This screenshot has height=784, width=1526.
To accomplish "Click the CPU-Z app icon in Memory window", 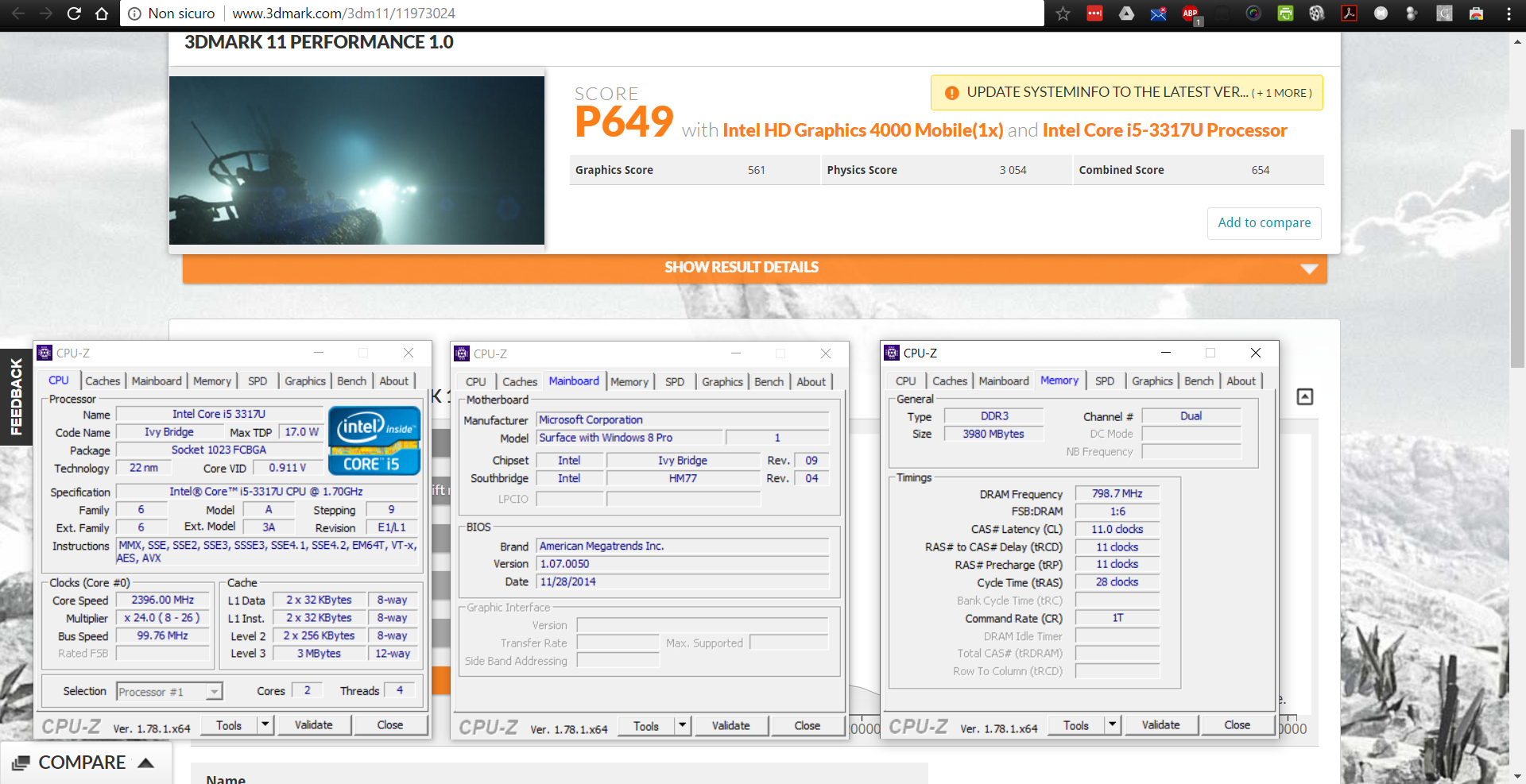I will 892,353.
